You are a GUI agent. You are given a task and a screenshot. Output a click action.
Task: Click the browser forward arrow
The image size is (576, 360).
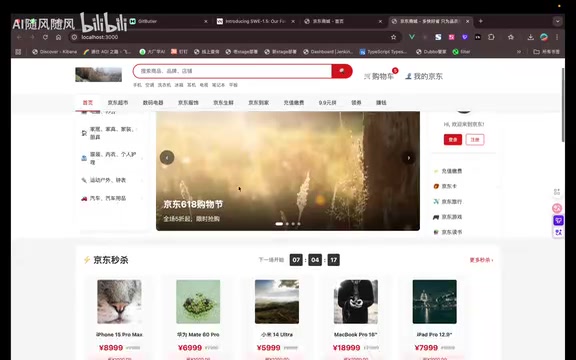click(x=32, y=37)
